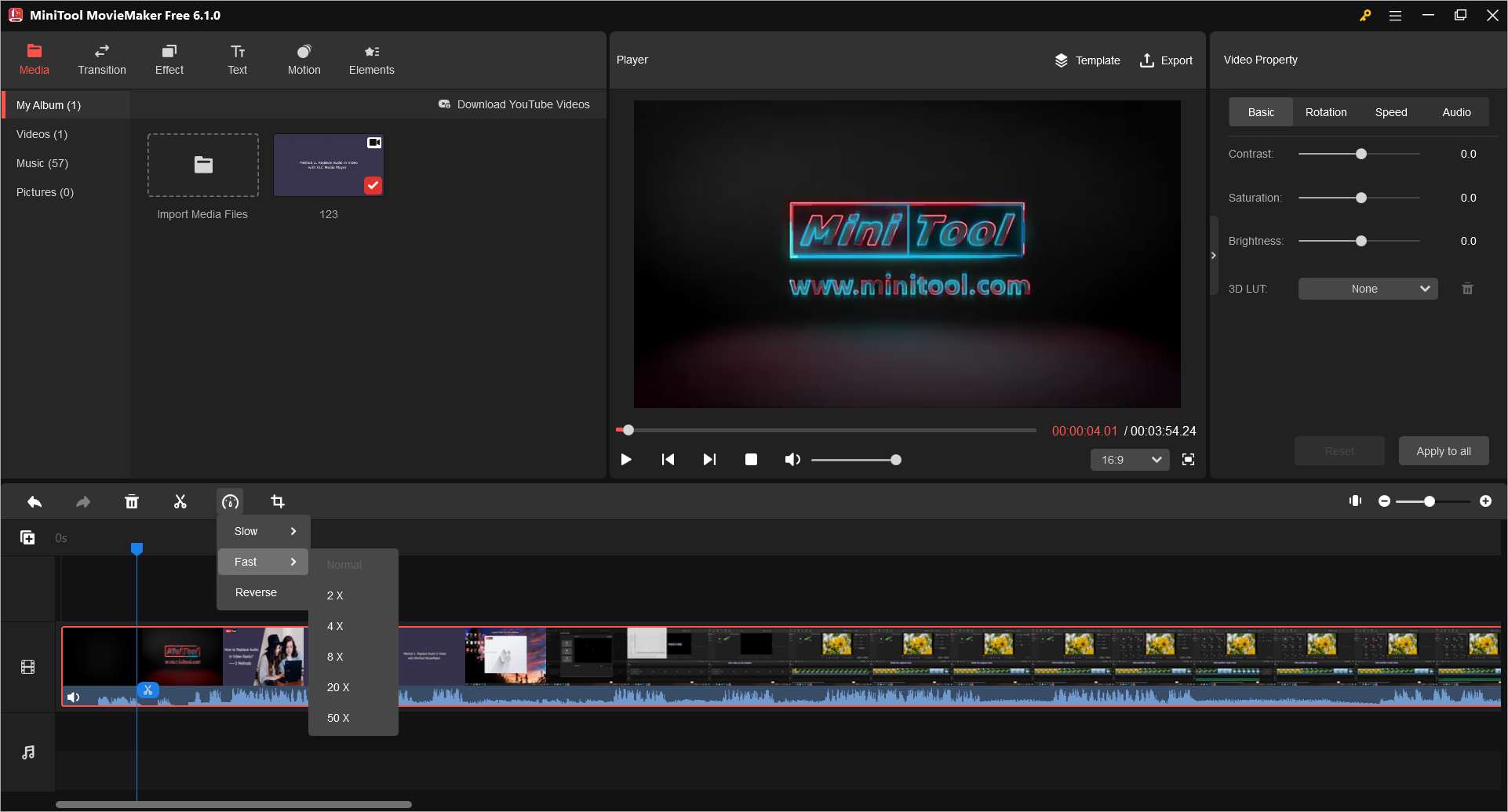The image size is (1508, 812).
Task: Mute the video clip audio on timeline
Action: [73, 697]
